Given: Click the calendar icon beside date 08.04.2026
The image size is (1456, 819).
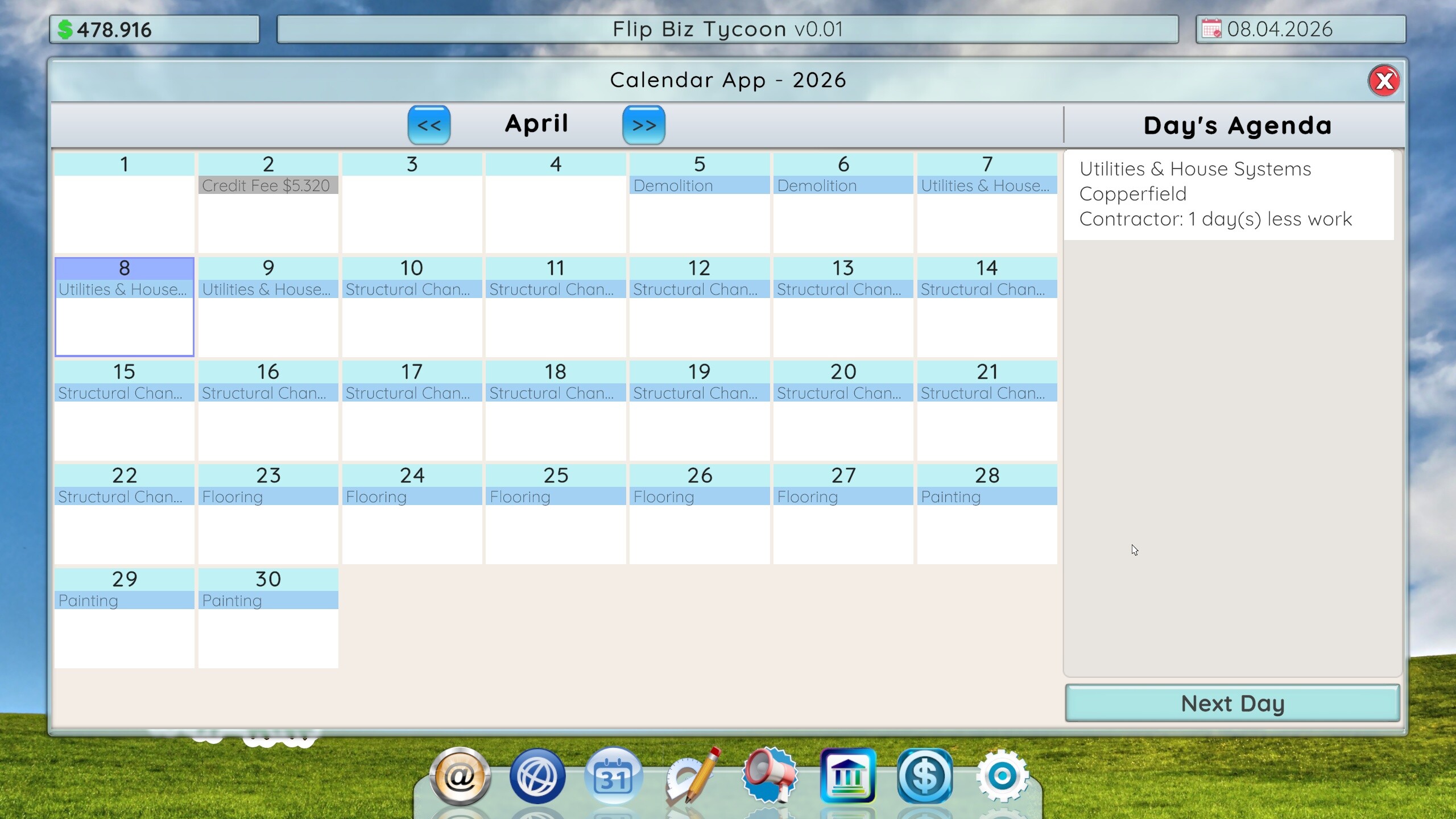Looking at the screenshot, I should pyautogui.click(x=1211, y=28).
